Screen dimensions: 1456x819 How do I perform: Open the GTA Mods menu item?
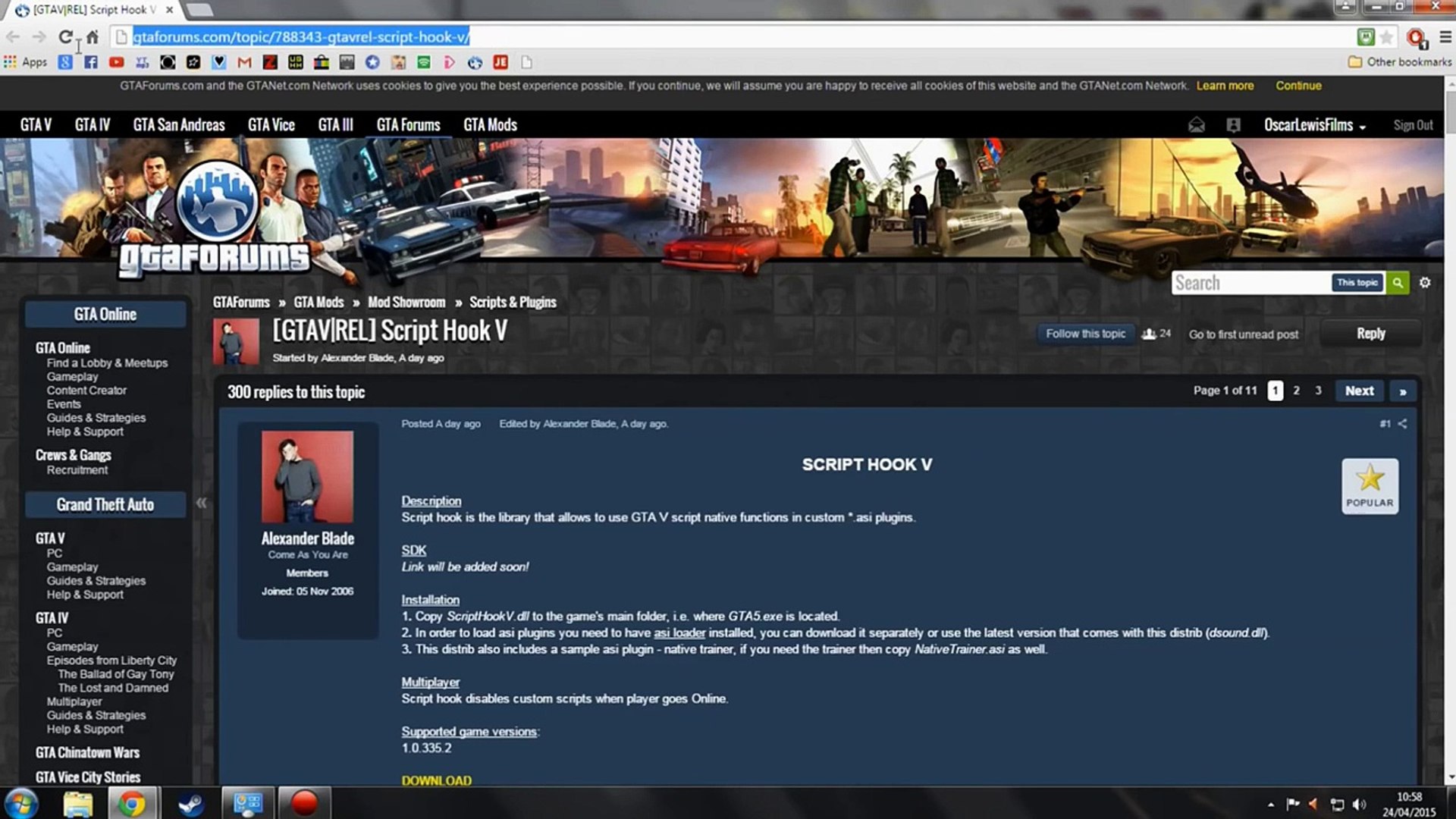point(490,125)
